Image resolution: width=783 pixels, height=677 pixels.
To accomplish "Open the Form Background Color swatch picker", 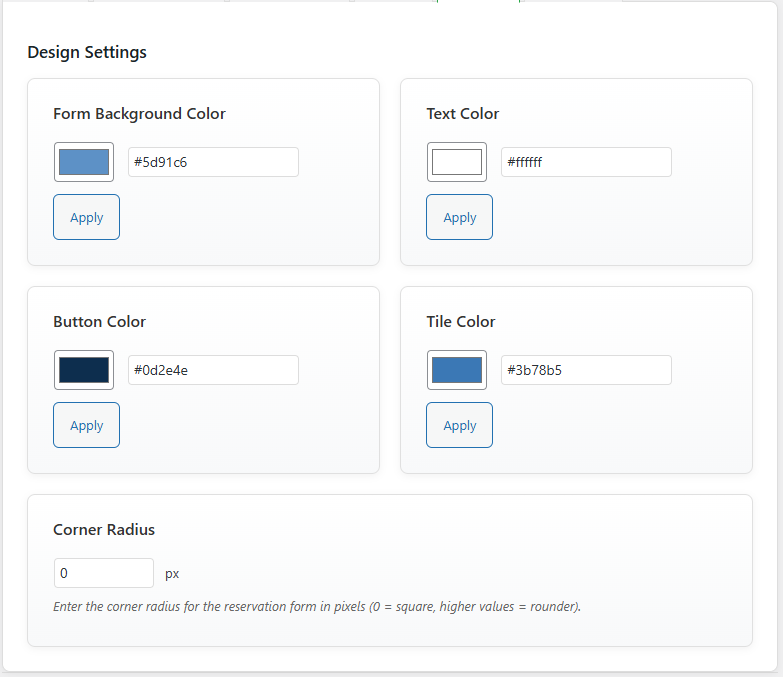I will [83, 162].
